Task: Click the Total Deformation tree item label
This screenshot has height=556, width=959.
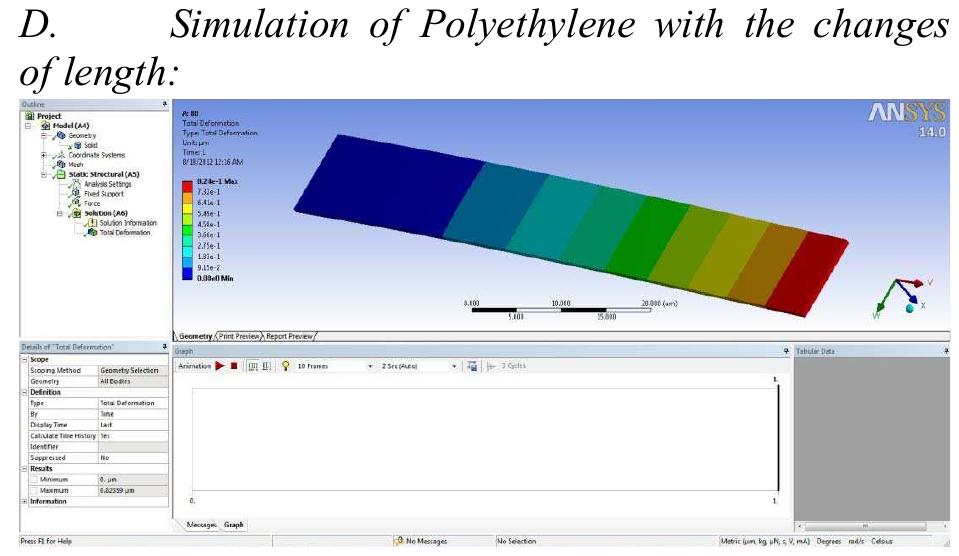Action: coord(125,232)
